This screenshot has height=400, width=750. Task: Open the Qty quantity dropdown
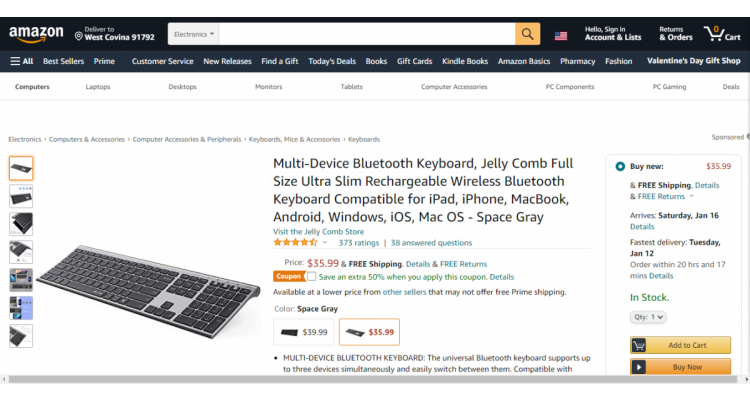tap(648, 317)
